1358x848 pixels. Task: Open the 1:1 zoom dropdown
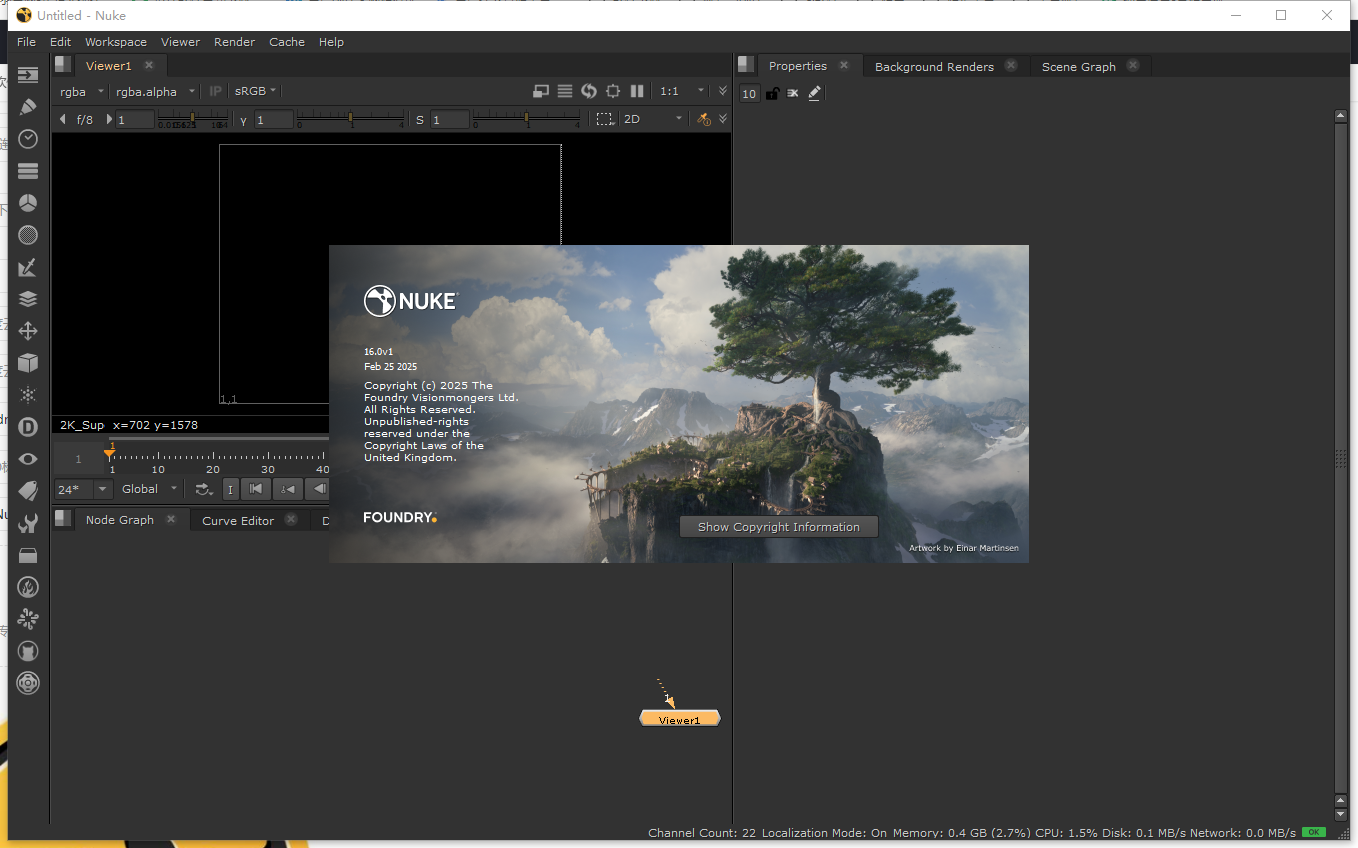[682, 91]
